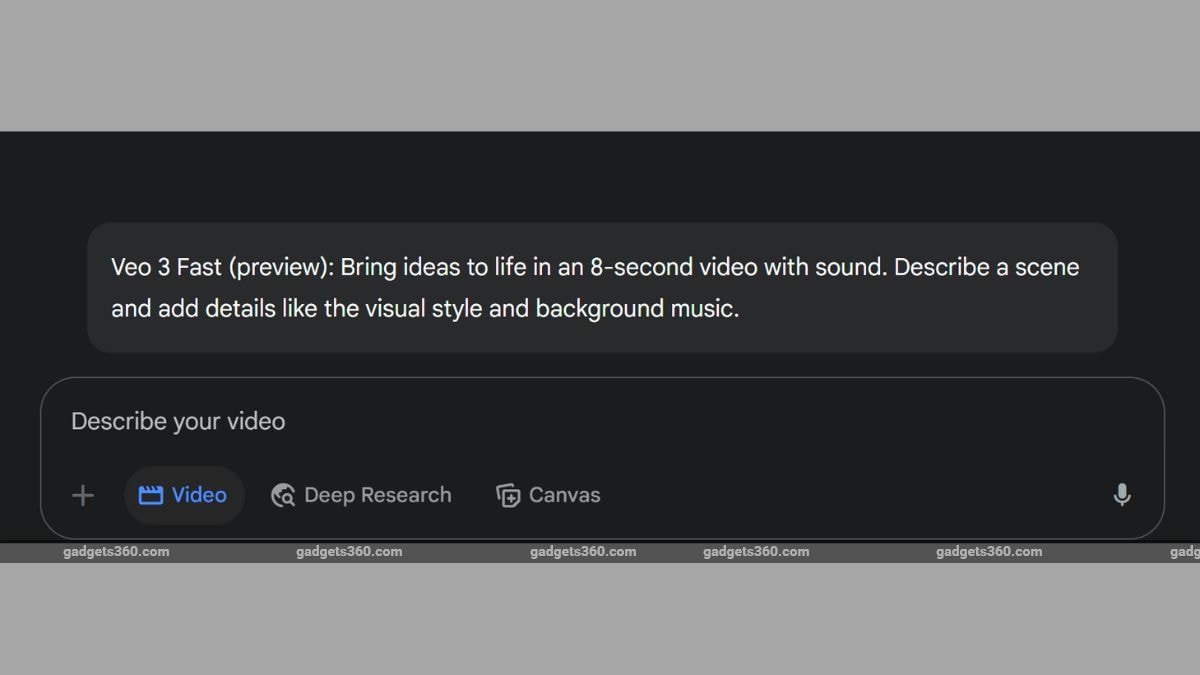This screenshot has height=675, width=1200.
Task: Click the Canvas document icon
Action: coord(508,495)
